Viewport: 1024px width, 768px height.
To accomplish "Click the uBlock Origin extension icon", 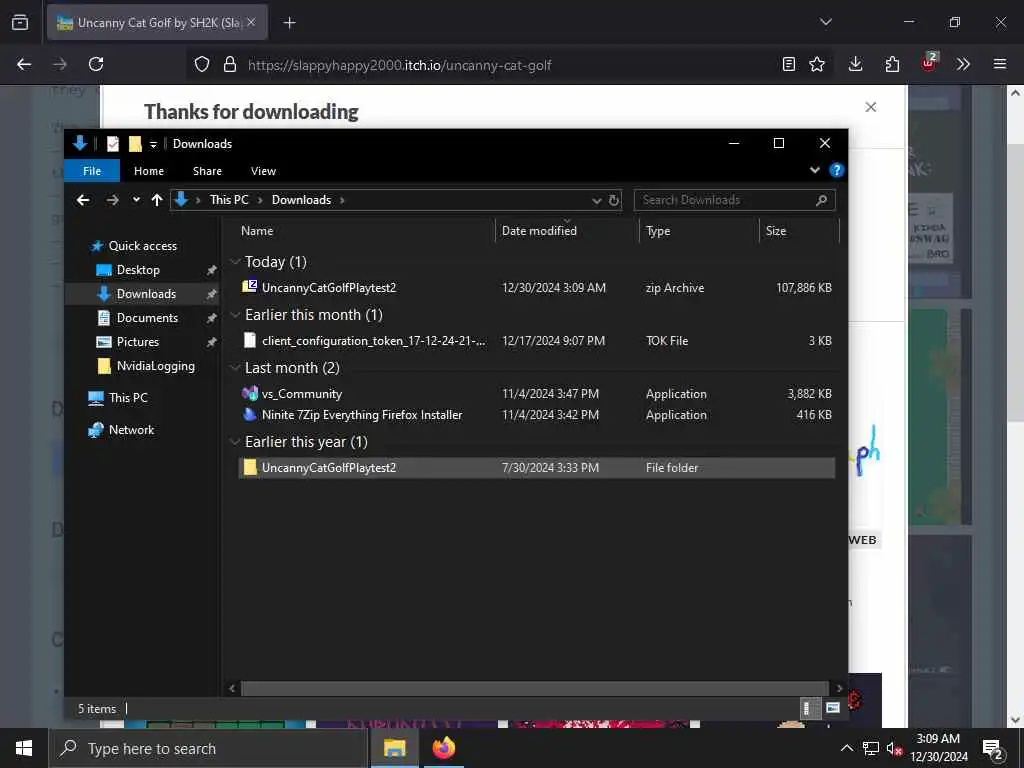I will 929,63.
